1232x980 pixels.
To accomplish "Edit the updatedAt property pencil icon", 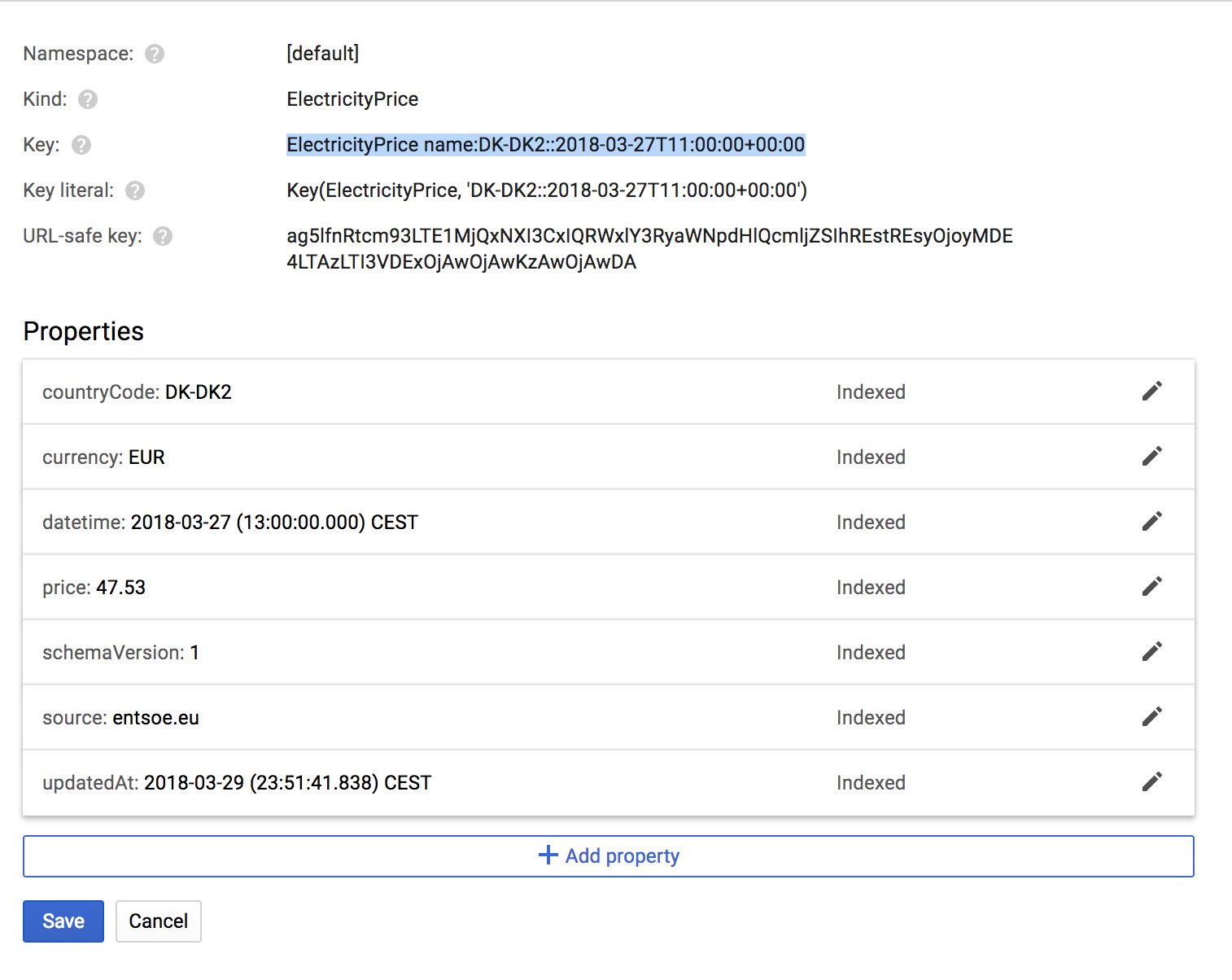I will pos(1151,782).
